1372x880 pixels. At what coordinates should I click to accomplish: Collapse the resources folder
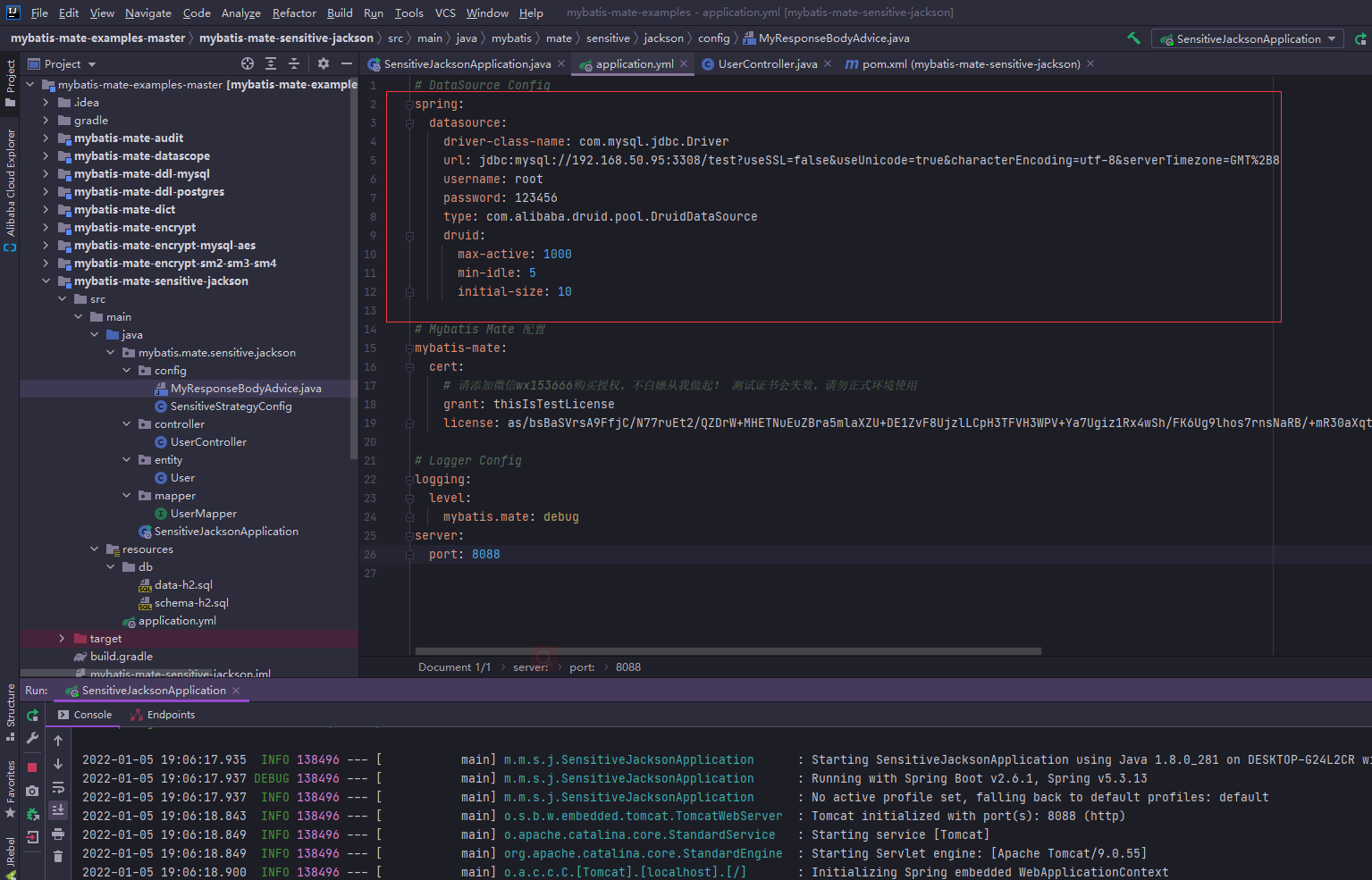(x=94, y=549)
